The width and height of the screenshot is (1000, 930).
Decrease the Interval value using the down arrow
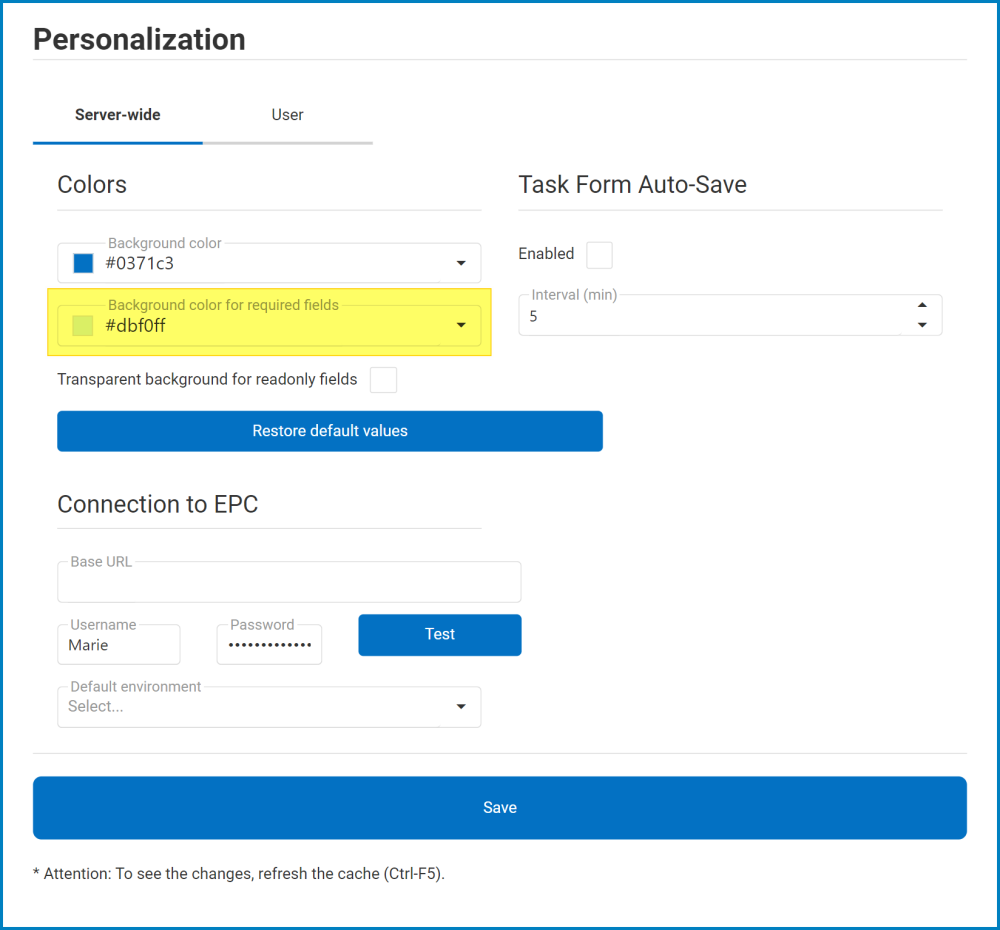pyautogui.click(x=923, y=324)
